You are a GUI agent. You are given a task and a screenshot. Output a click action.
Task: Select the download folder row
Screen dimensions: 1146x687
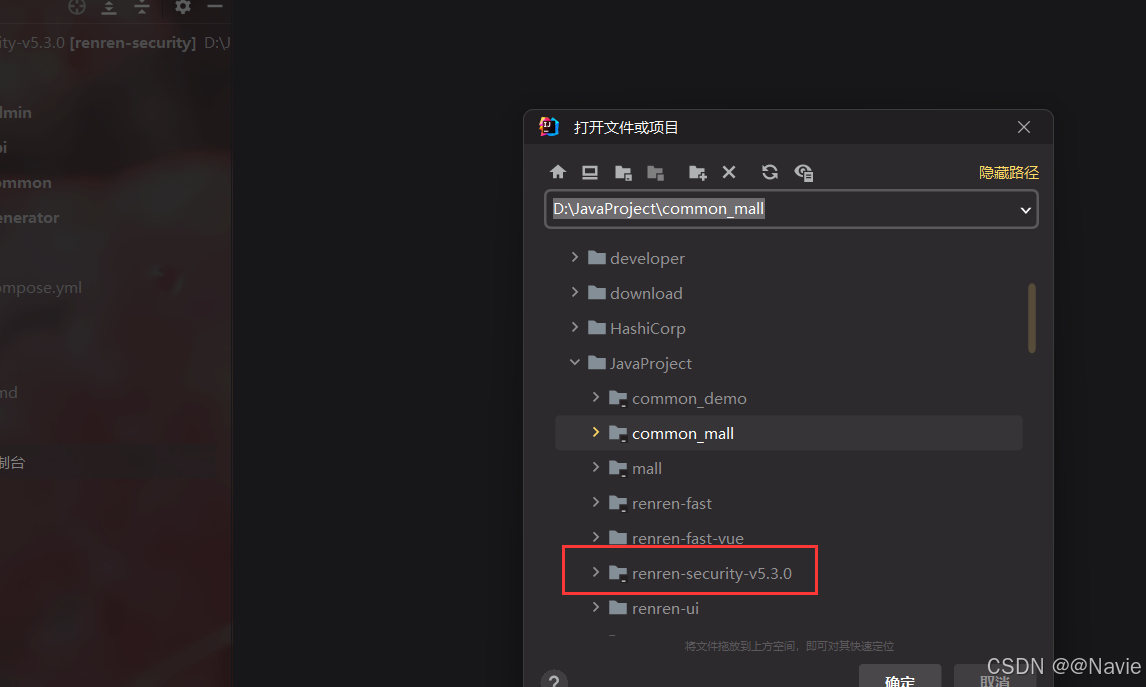pos(789,293)
